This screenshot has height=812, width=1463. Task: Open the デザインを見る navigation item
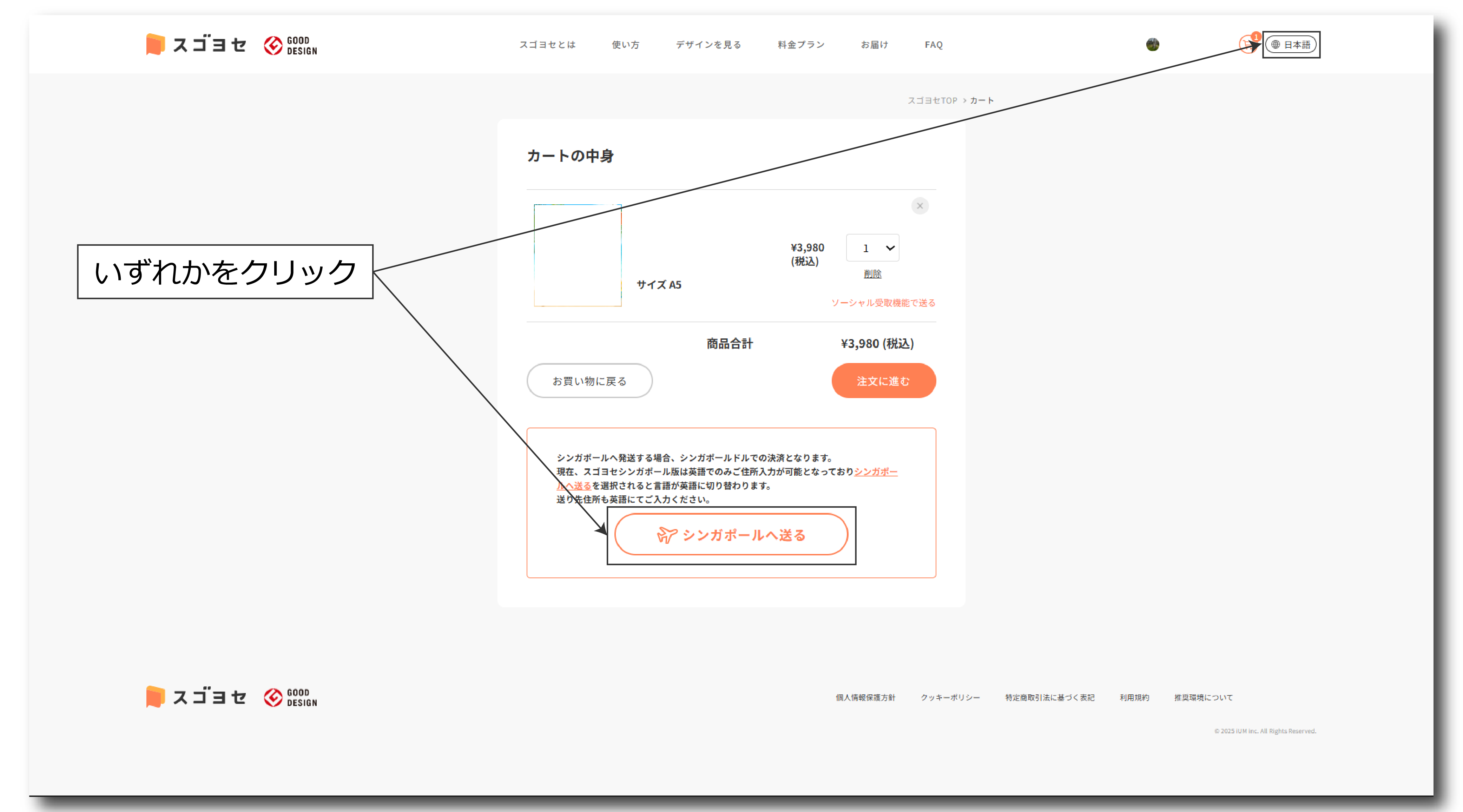point(708,44)
